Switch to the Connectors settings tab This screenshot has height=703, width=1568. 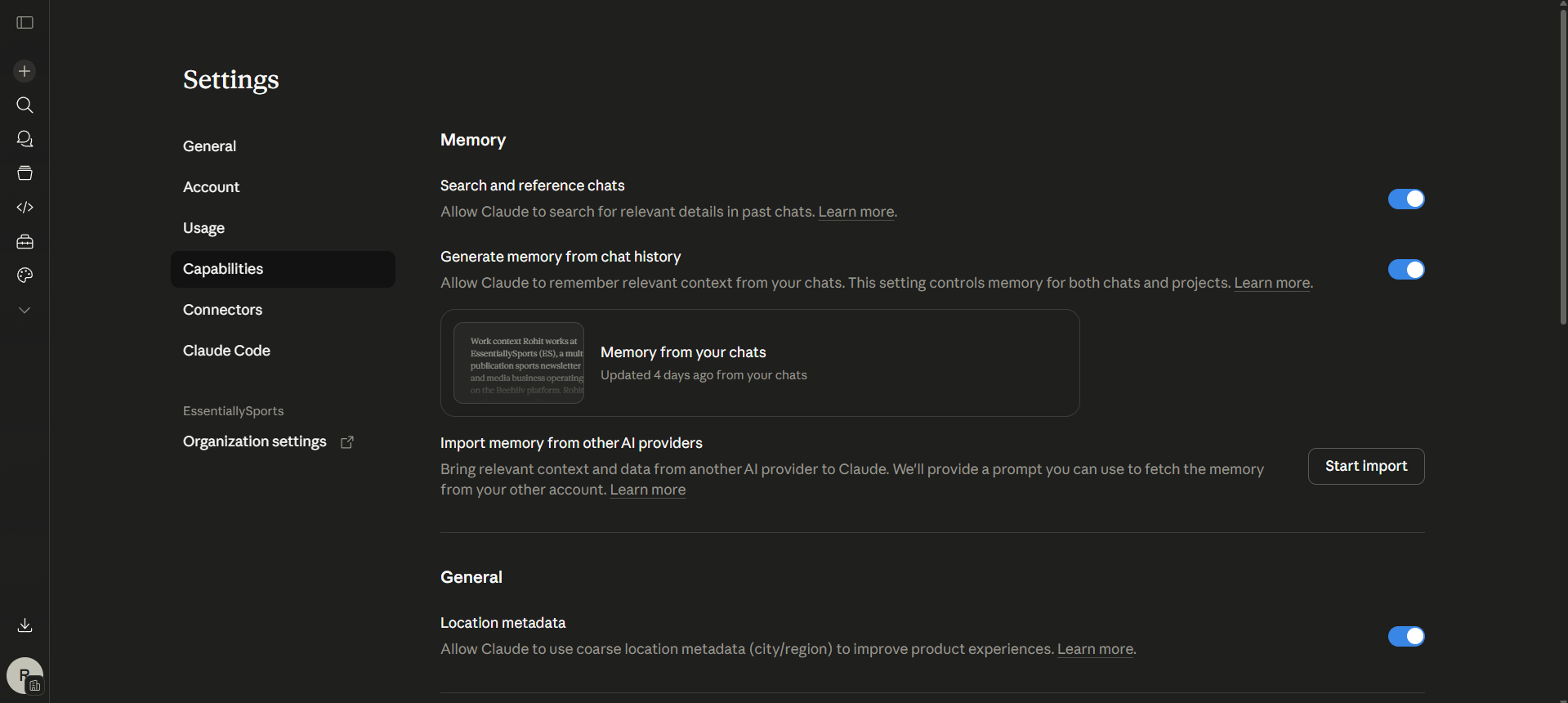(x=222, y=310)
